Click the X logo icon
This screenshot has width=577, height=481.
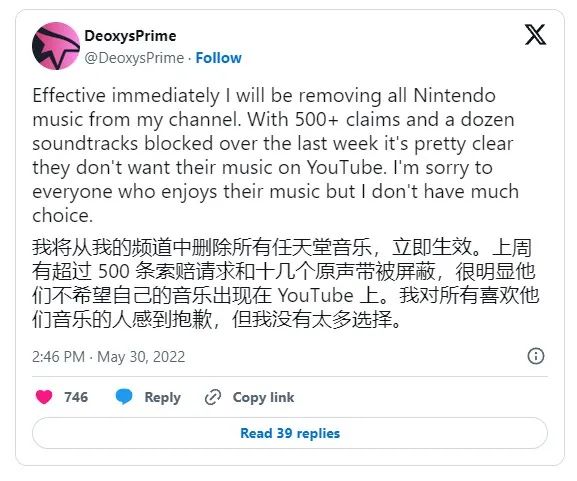(535, 34)
